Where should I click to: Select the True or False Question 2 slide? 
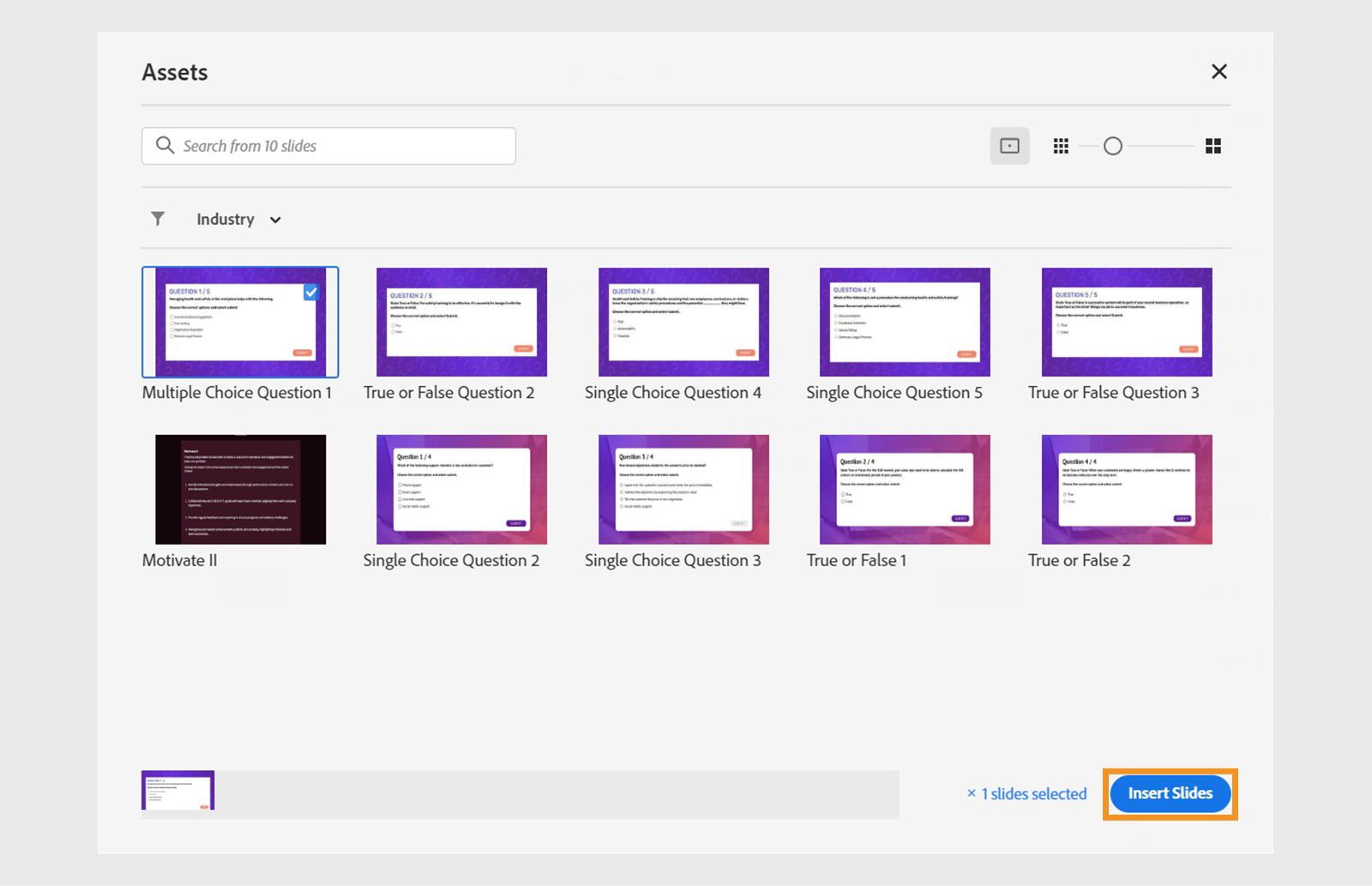[x=460, y=322]
